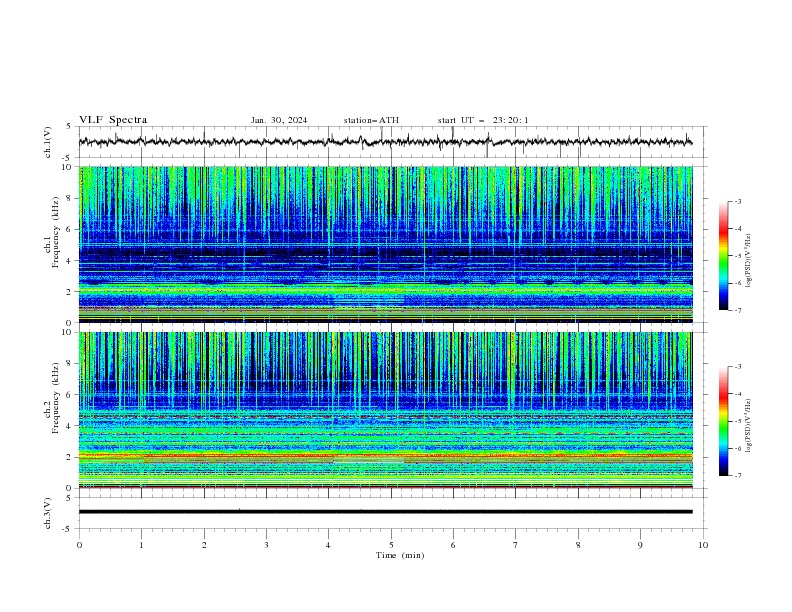Click the "ch.3(V)" axis label
The image size is (792, 612).
coord(48,513)
